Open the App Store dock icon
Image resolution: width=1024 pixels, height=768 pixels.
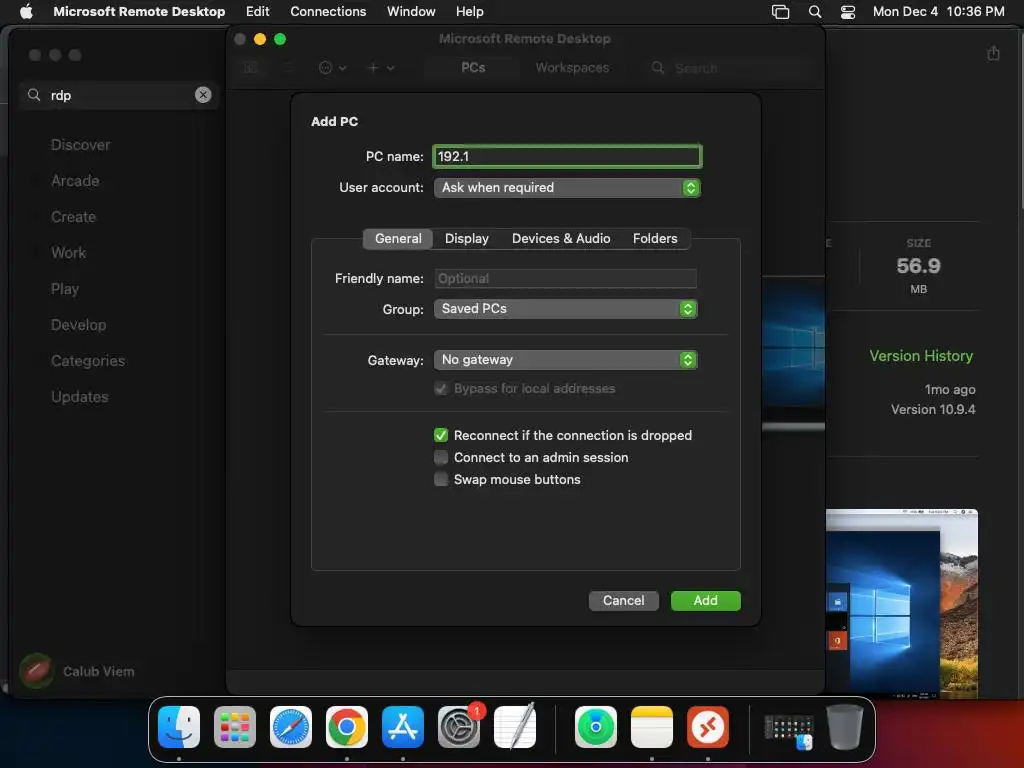(403, 726)
